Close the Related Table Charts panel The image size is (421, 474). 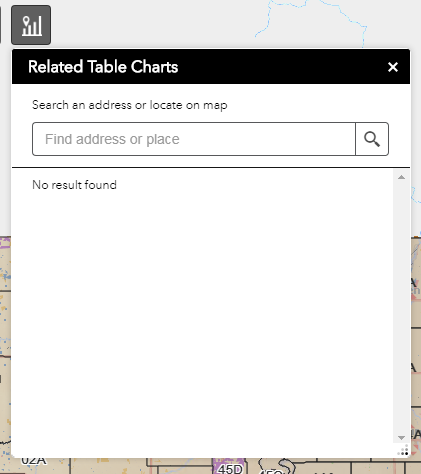coord(393,67)
